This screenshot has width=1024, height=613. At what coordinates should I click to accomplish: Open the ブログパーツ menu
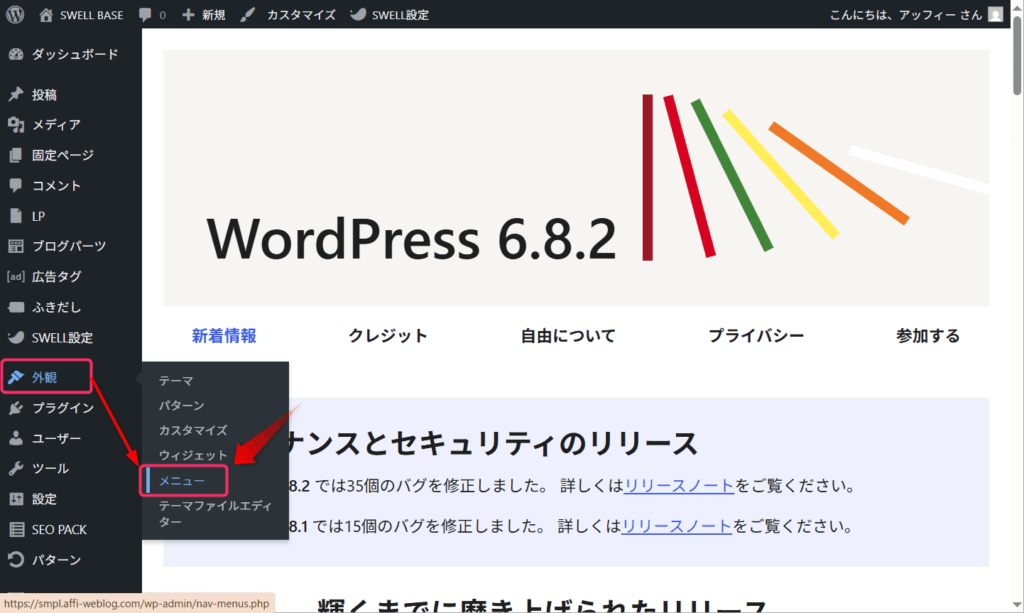point(71,246)
